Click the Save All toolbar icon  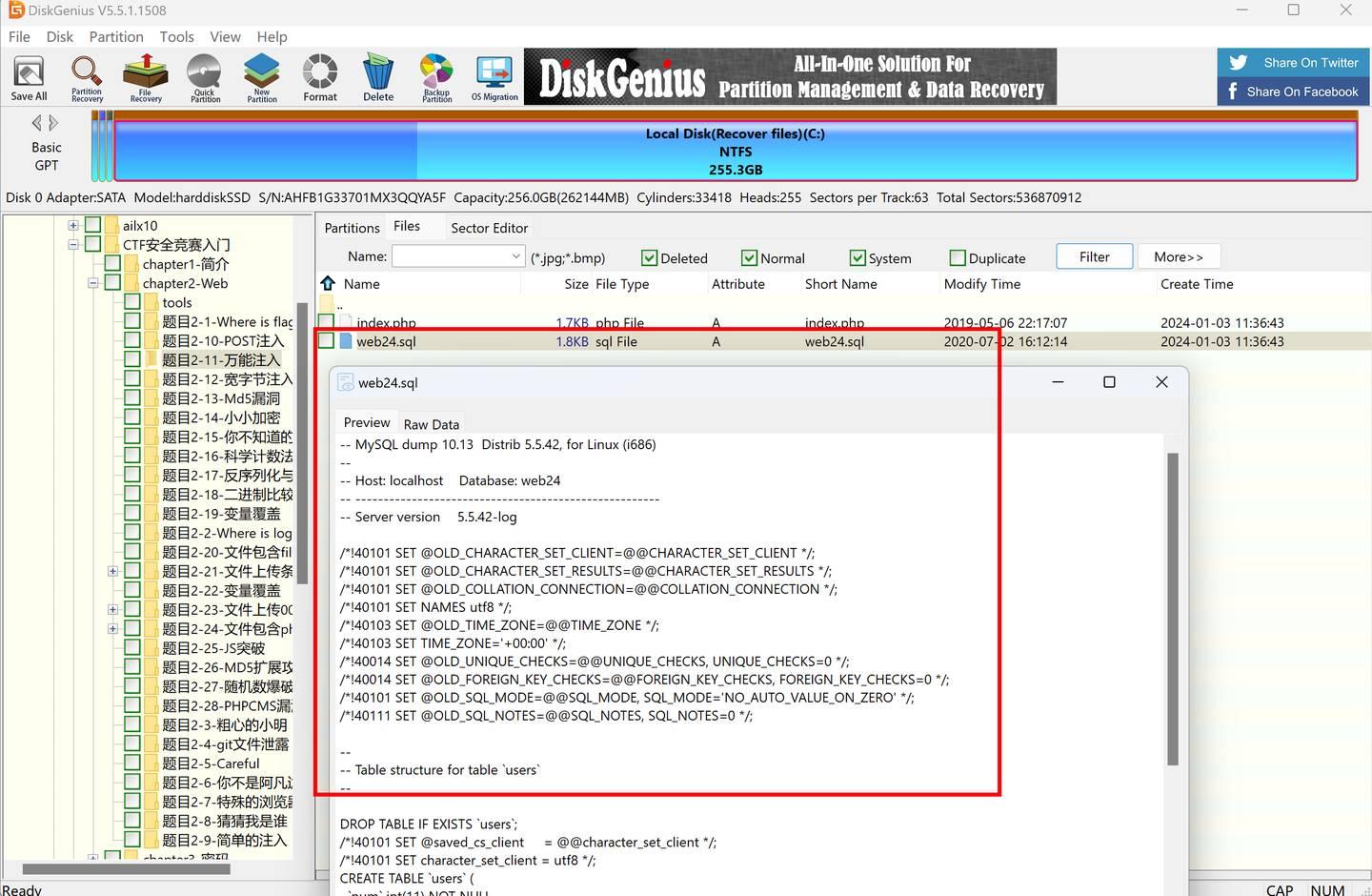pyautogui.click(x=29, y=77)
